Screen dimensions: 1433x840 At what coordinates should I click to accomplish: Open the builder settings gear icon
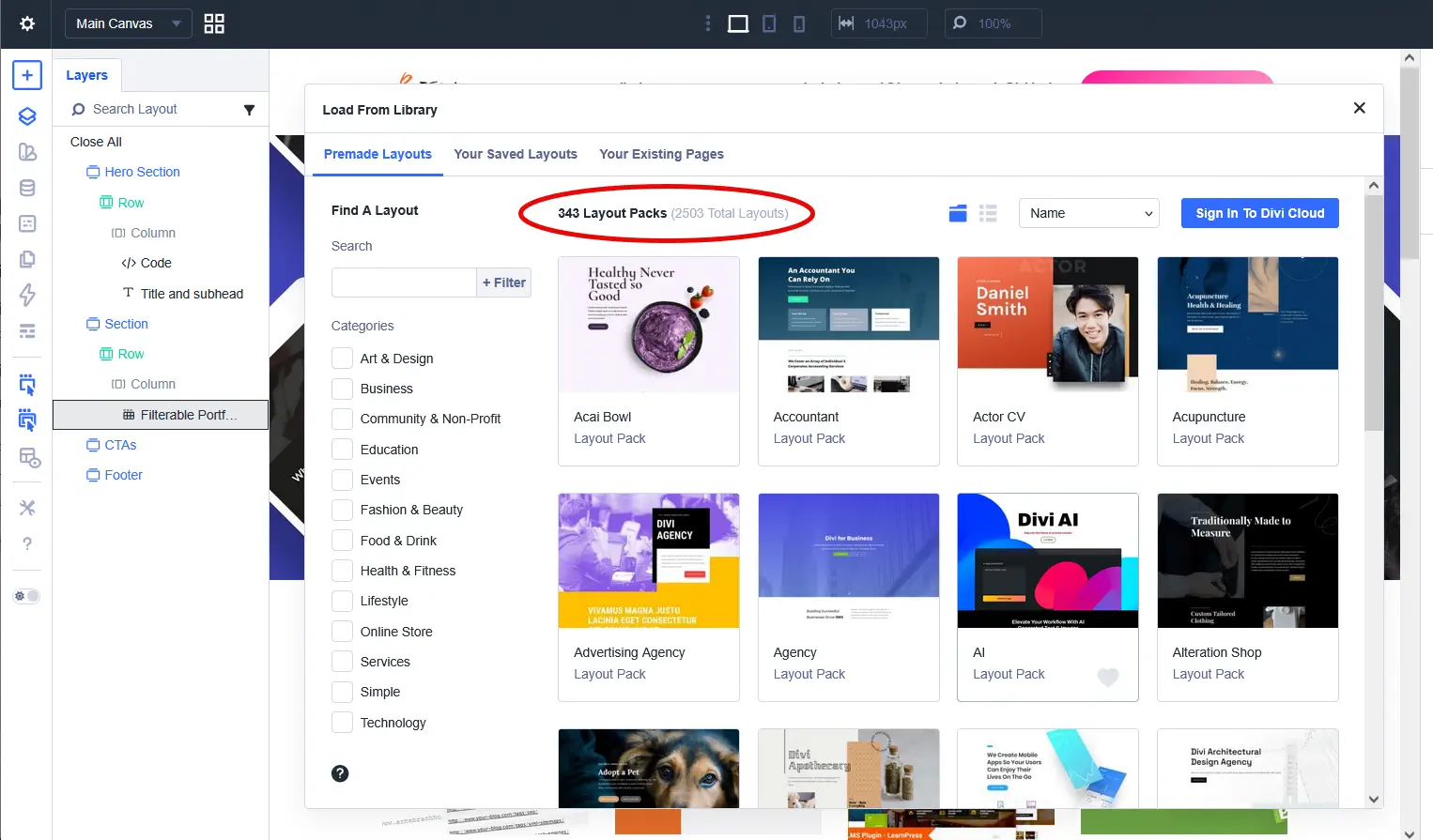(27, 23)
